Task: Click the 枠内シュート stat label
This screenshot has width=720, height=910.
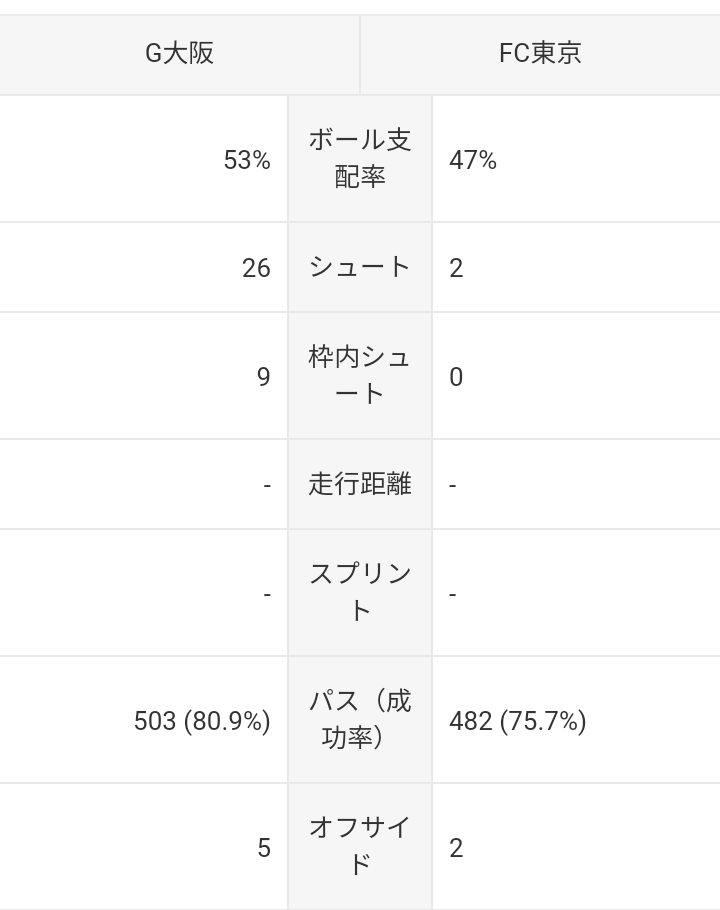Action: (x=360, y=375)
